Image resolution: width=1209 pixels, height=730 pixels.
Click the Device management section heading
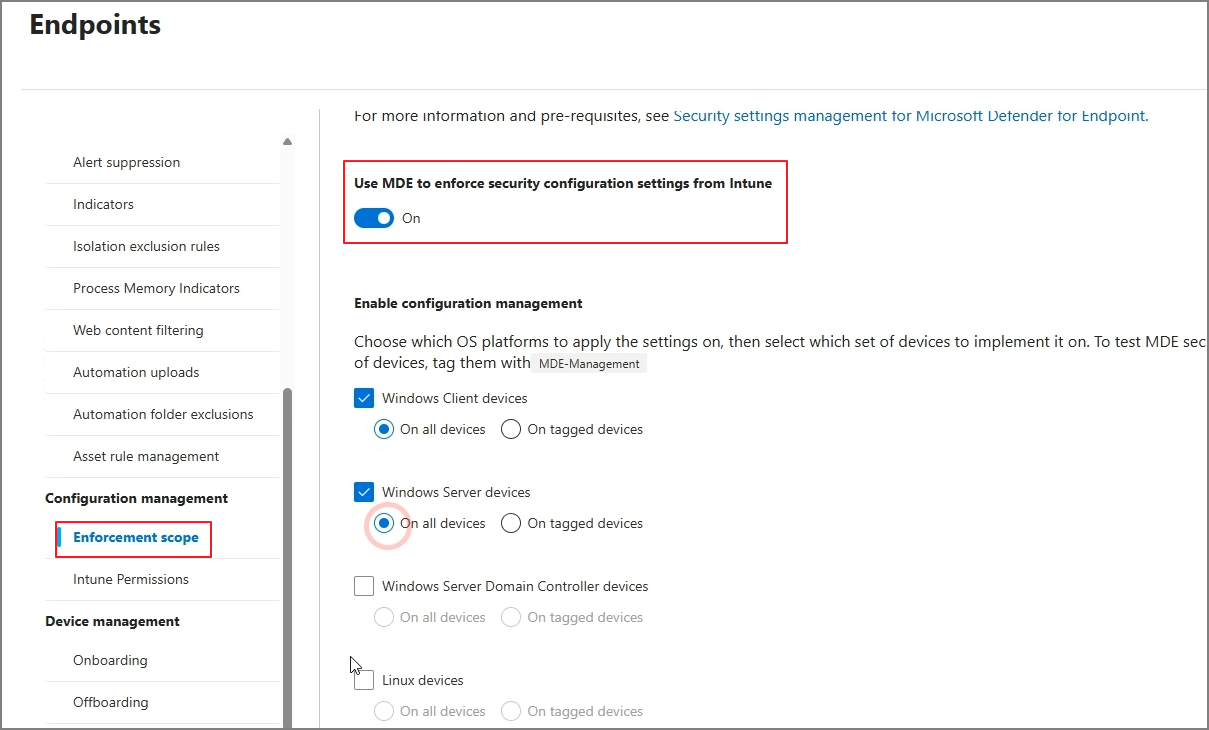[112, 621]
